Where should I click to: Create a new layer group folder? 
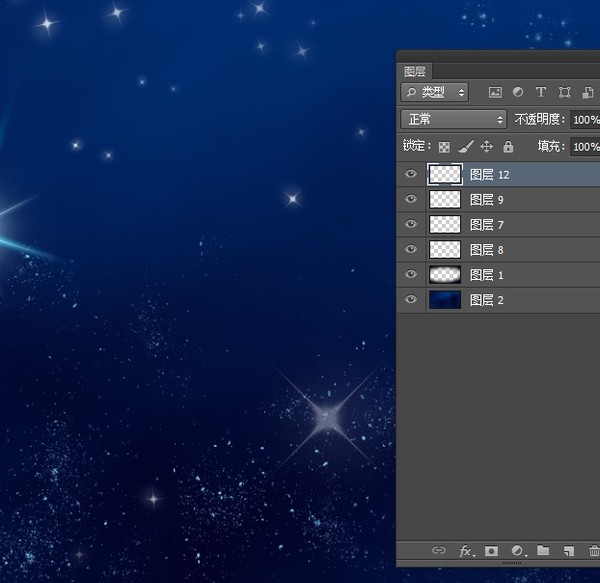click(x=543, y=550)
